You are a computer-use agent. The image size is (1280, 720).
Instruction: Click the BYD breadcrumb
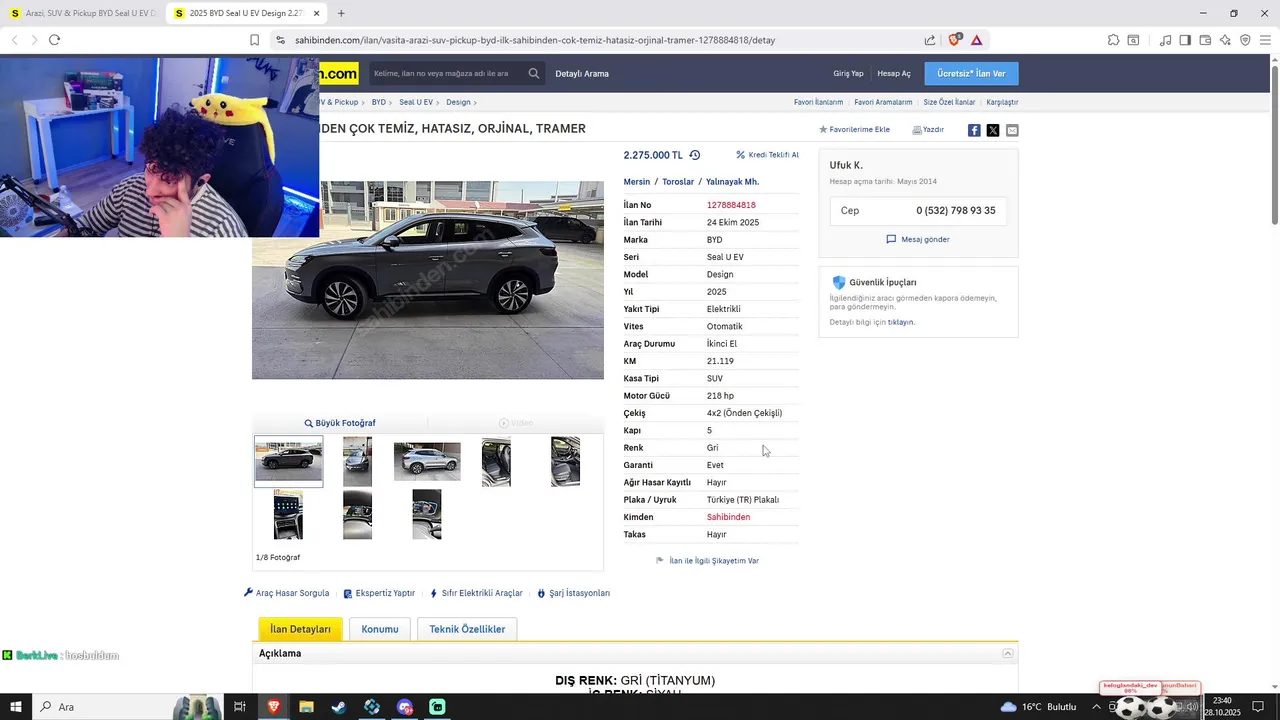[x=379, y=102]
